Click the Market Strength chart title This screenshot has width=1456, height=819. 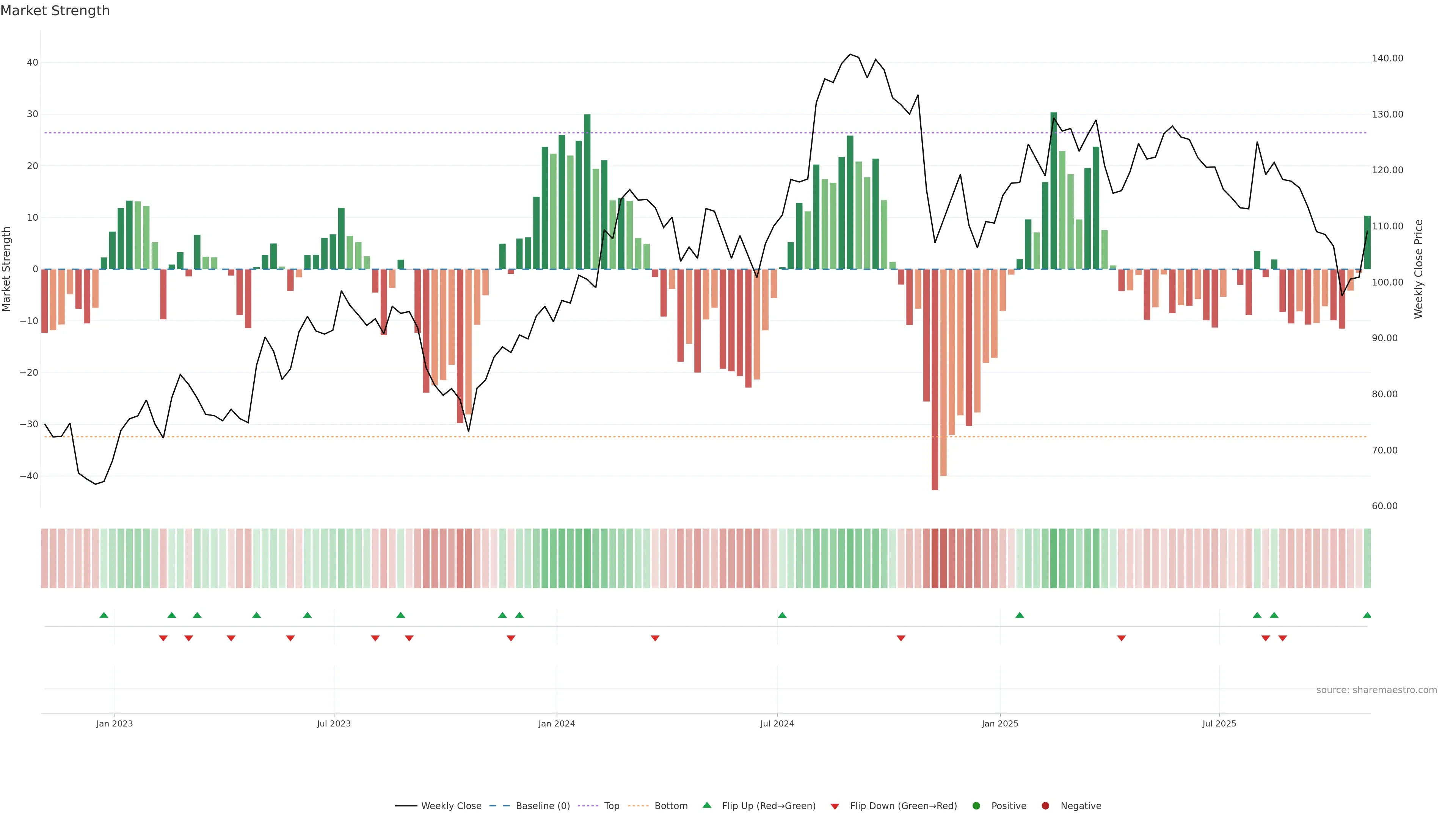55,11
